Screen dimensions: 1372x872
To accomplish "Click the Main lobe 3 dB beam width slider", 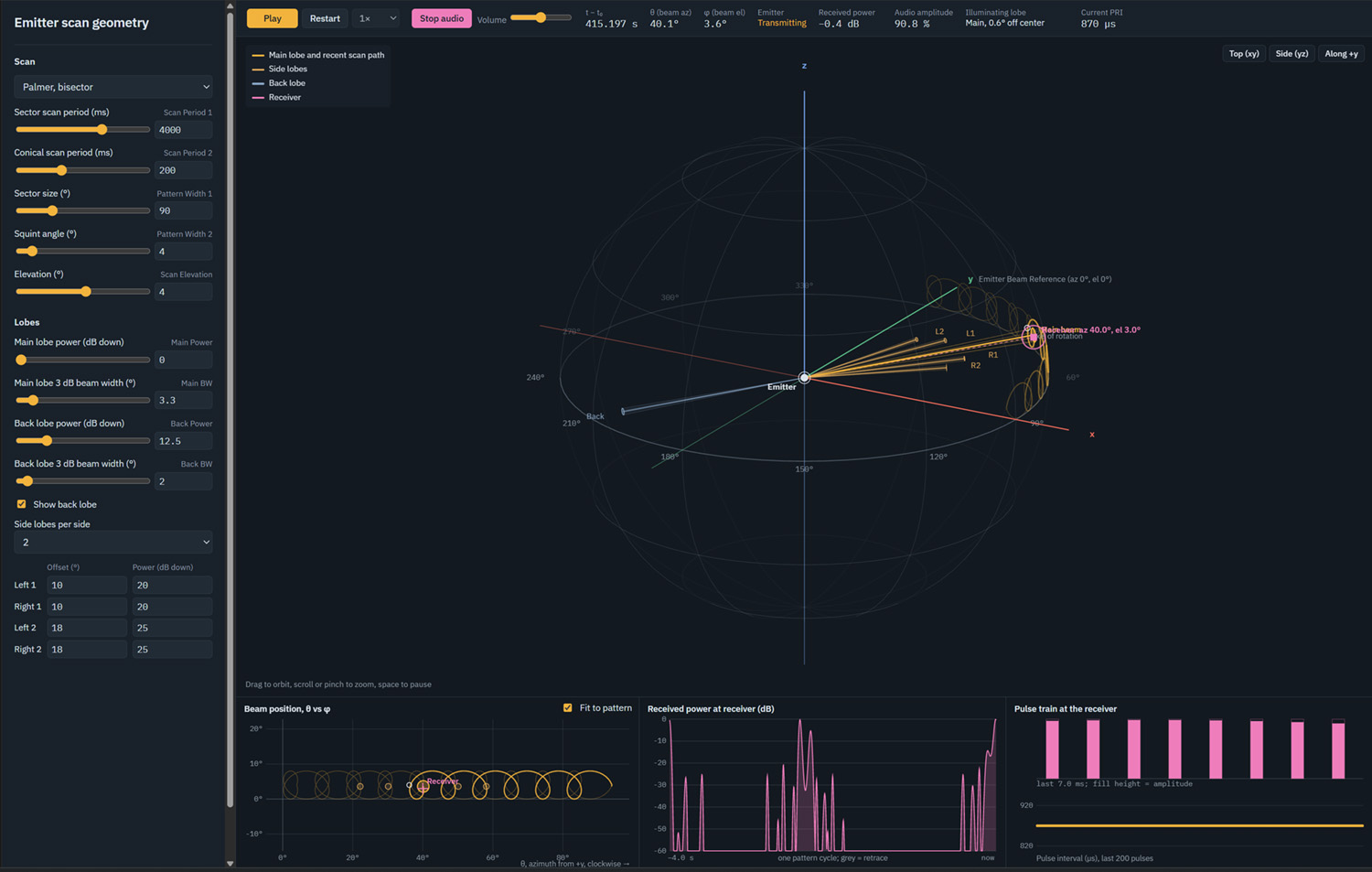I will [x=82, y=400].
